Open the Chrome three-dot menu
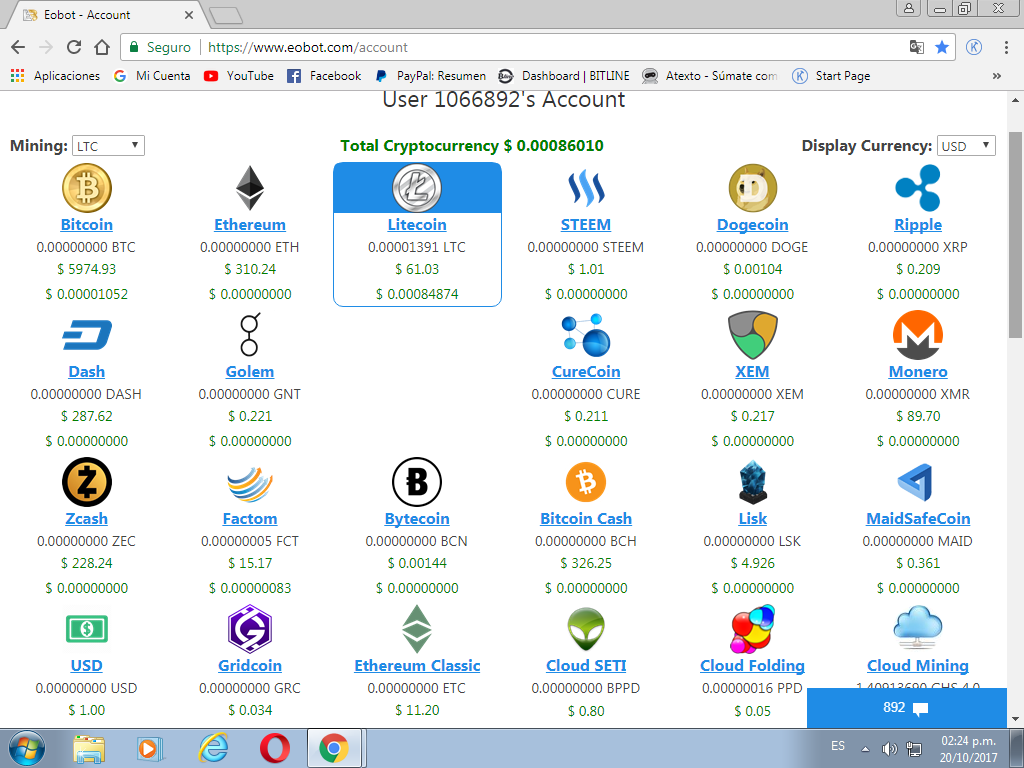 click(1006, 47)
